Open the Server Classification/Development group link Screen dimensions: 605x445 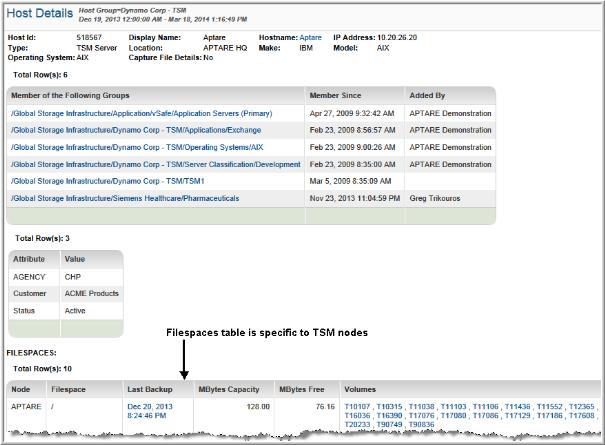pyautogui.click(x=155, y=164)
